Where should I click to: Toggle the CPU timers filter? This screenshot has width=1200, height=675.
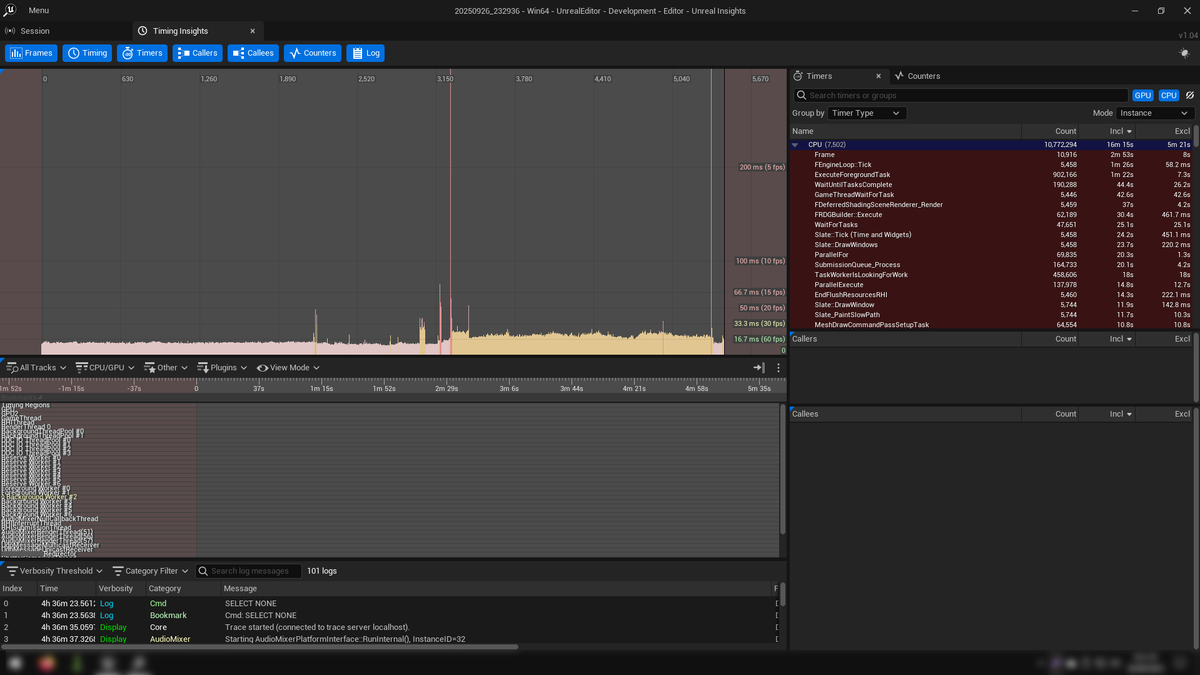pyautogui.click(x=1168, y=95)
